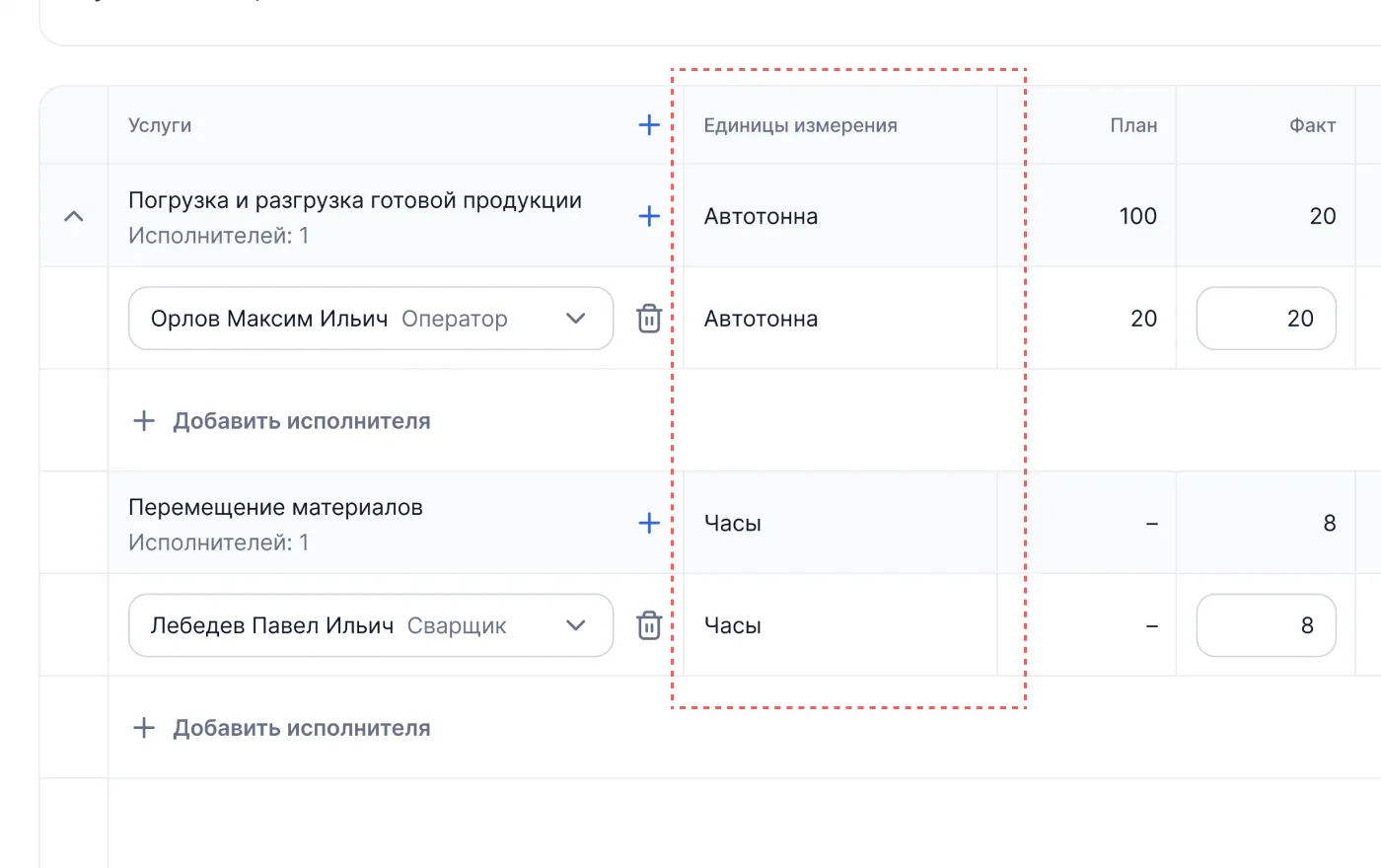1381x868 pixels.
Task: Open the Лебедев Павел Ильич executor dropdown
Action: click(371, 625)
